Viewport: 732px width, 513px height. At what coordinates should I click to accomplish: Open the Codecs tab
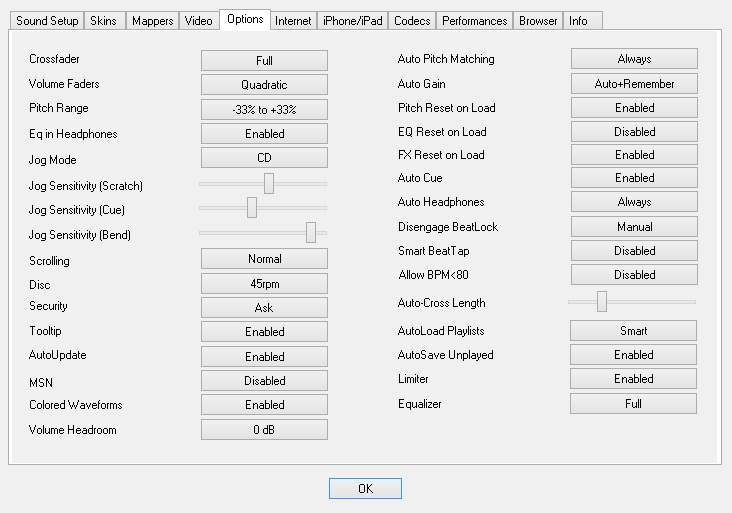pyautogui.click(x=412, y=21)
